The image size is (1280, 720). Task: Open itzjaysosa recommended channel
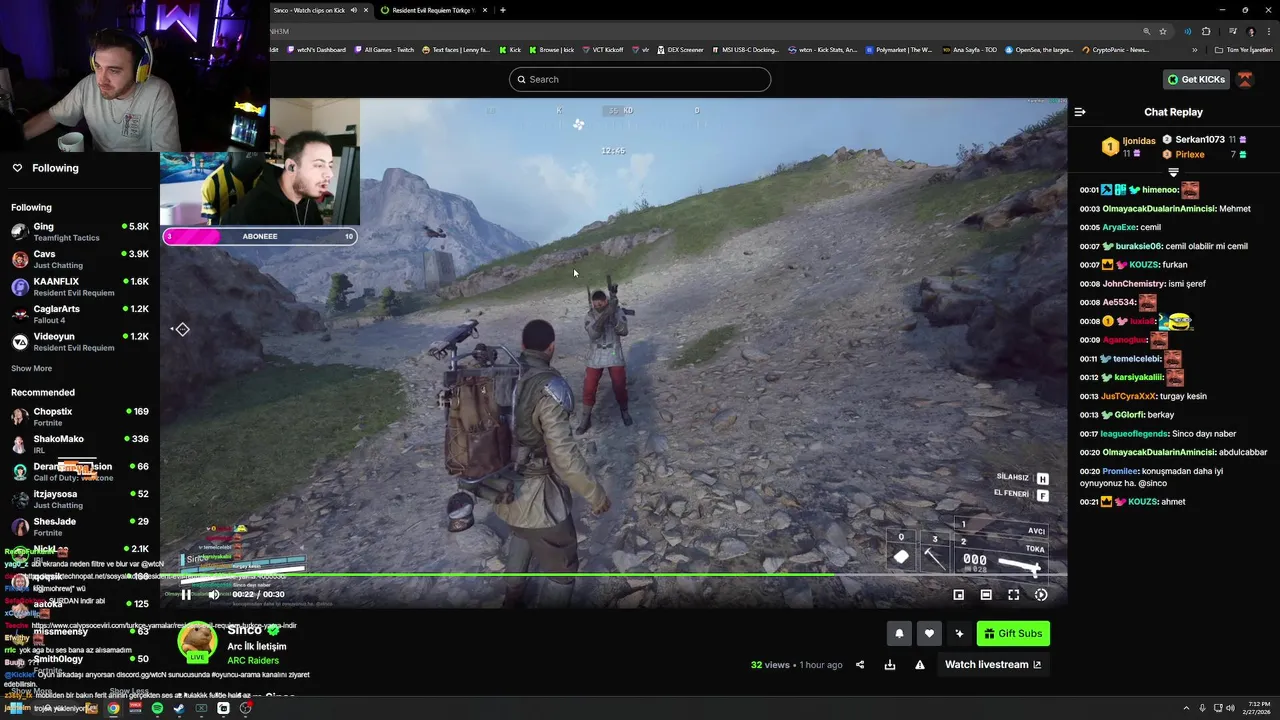[x=80, y=499]
